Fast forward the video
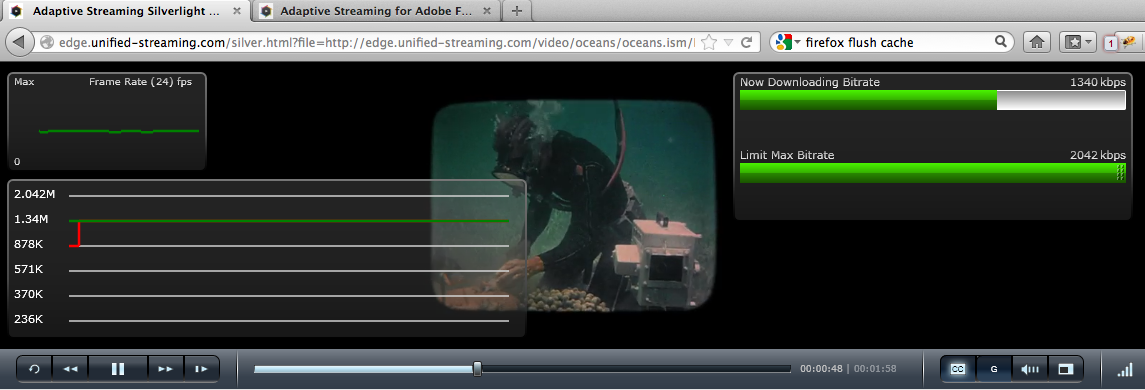The height and width of the screenshot is (390, 1145). 166,370
